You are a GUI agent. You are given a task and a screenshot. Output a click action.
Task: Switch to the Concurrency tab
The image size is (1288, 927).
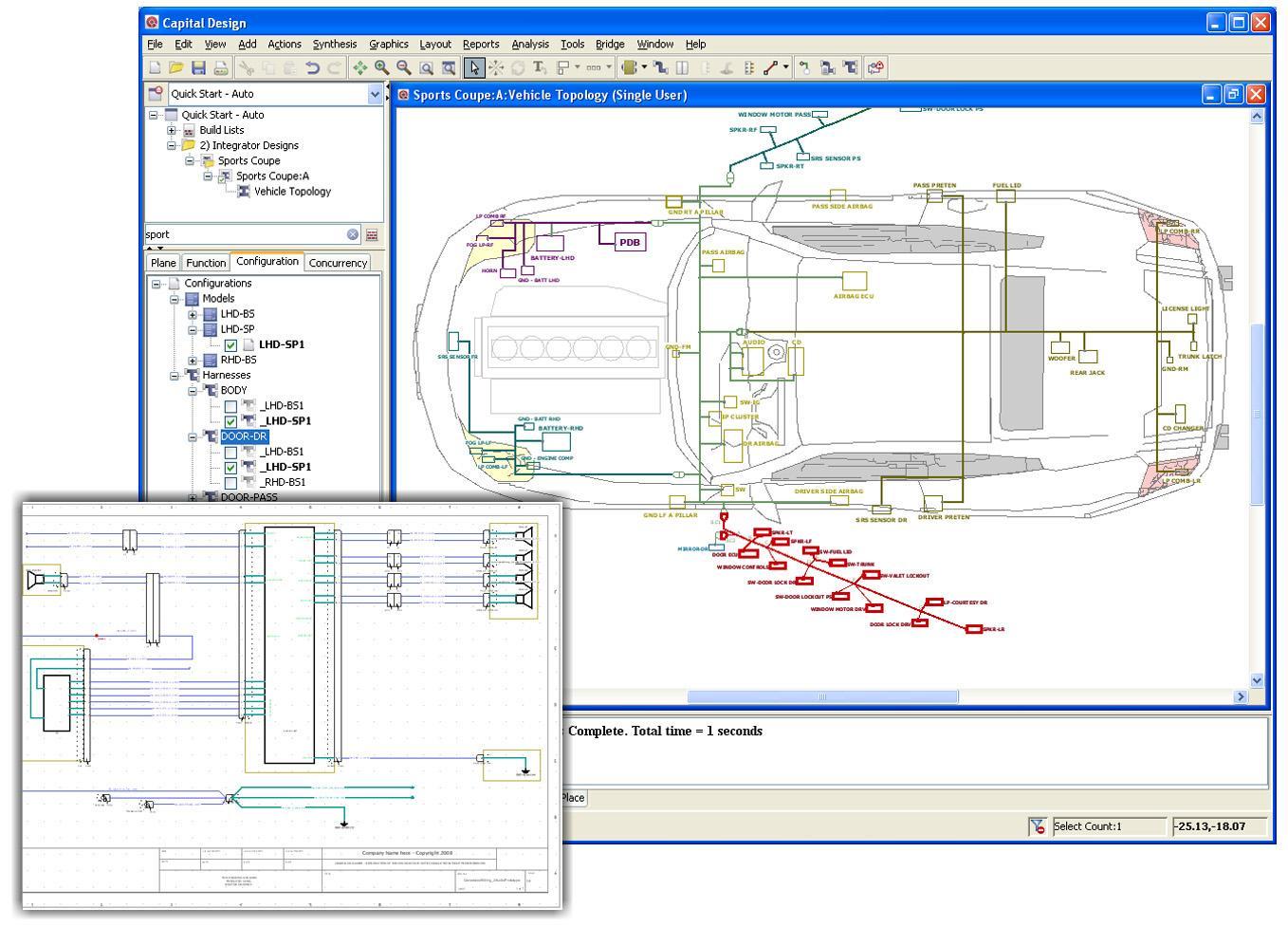click(x=338, y=263)
